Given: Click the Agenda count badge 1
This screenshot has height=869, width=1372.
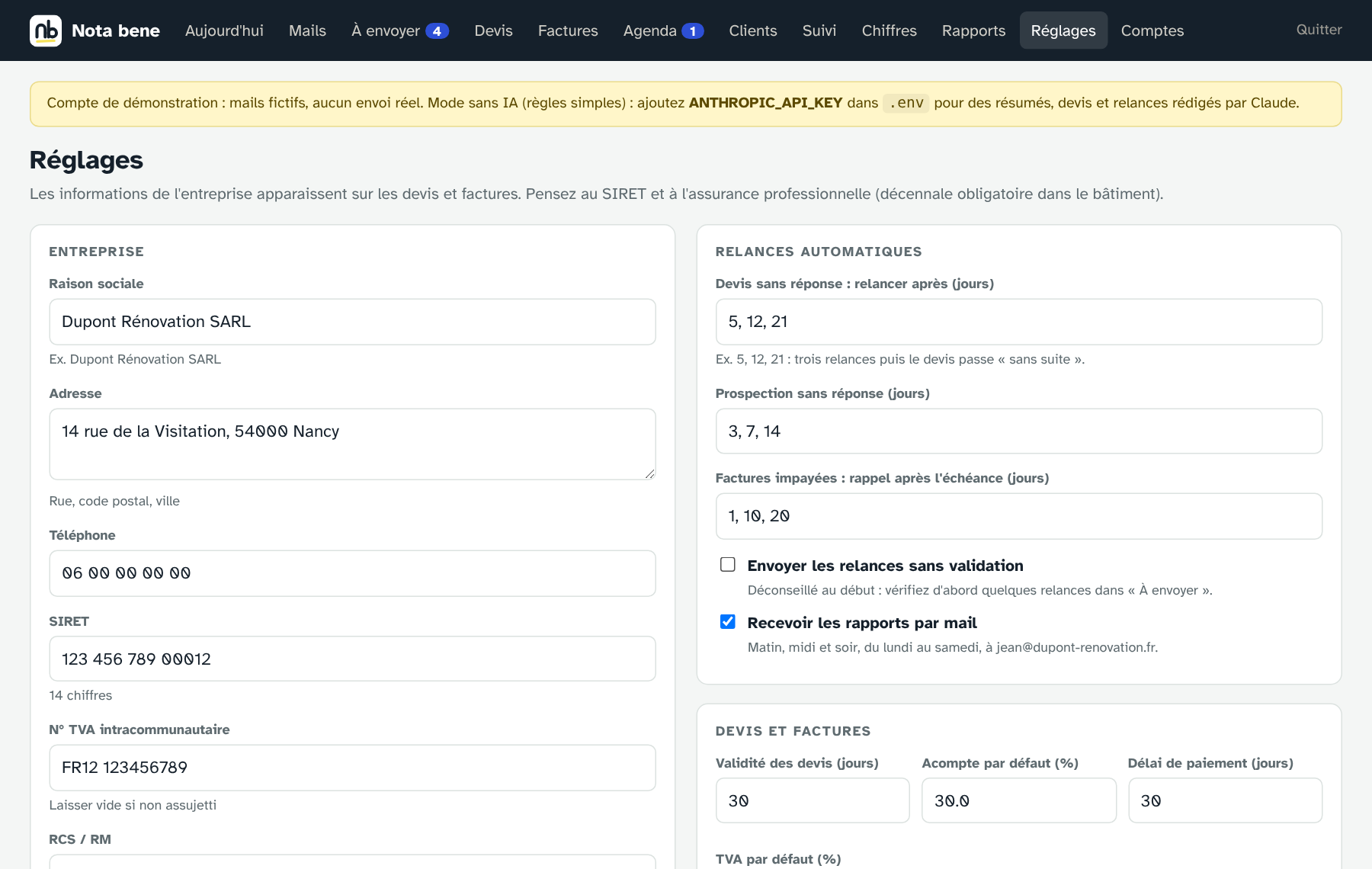Looking at the screenshot, I should coord(692,31).
